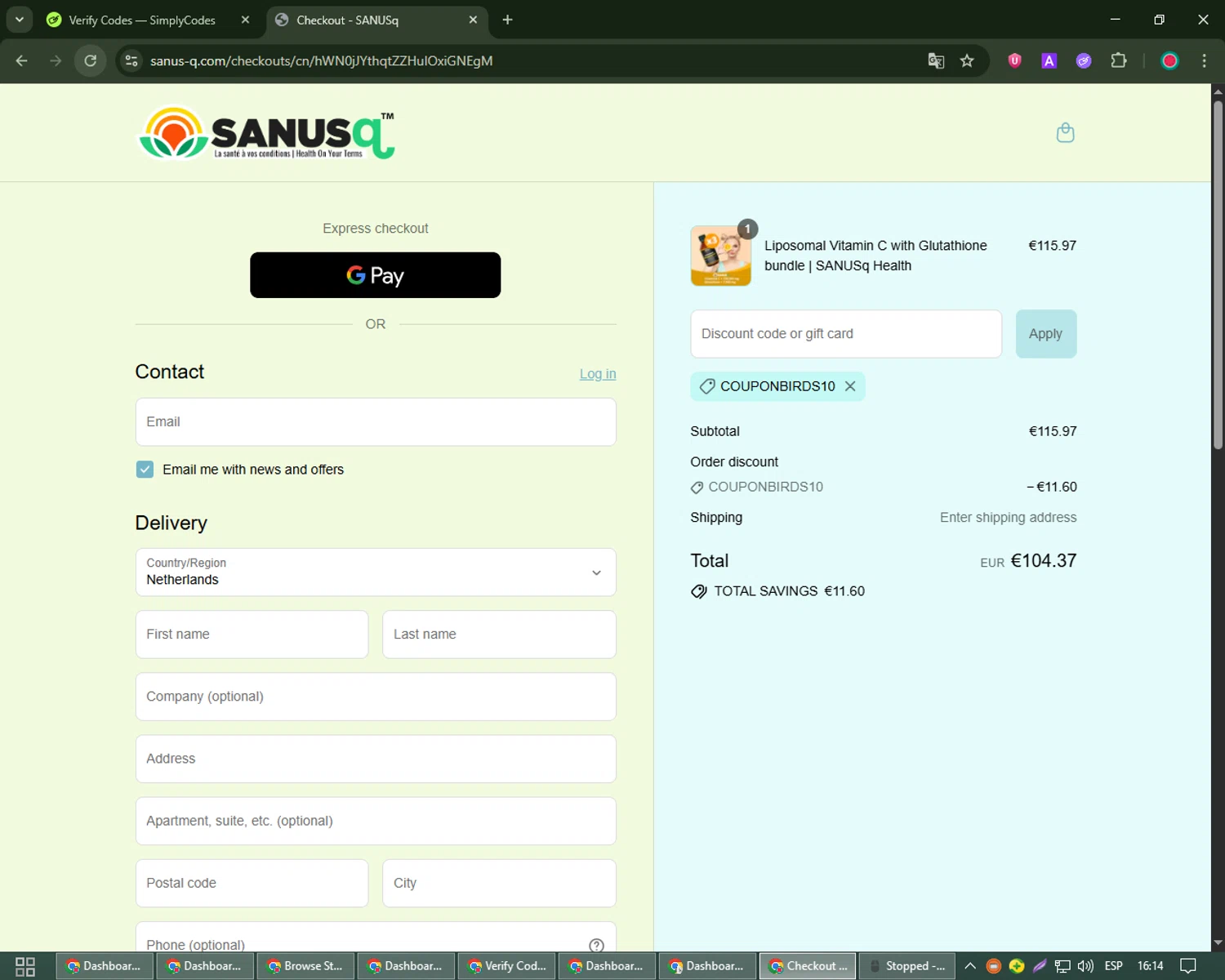The image size is (1225, 980).
Task: Click the Enter shipping address text
Action: (1008, 518)
